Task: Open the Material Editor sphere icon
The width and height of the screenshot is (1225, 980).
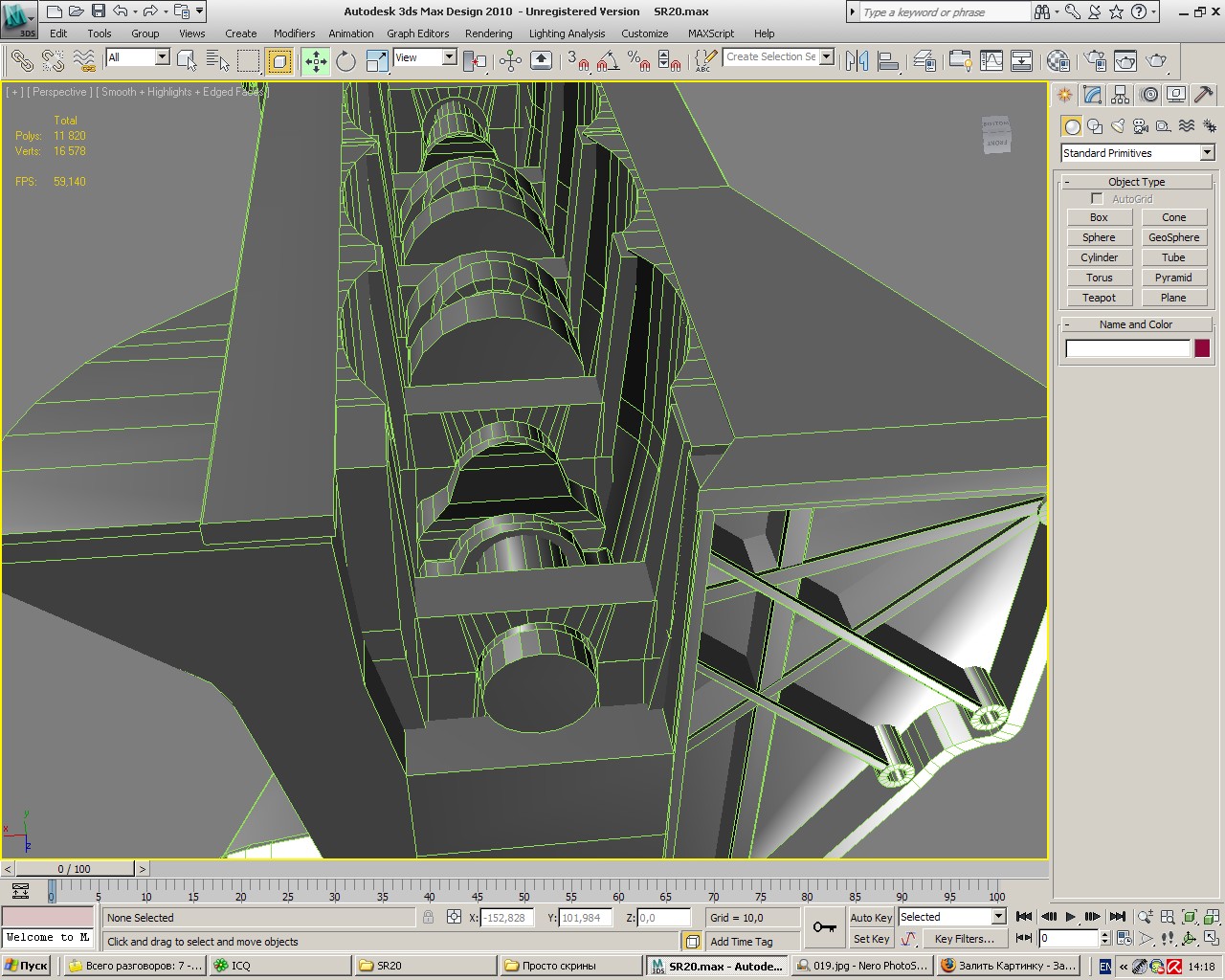Action: [x=1058, y=61]
